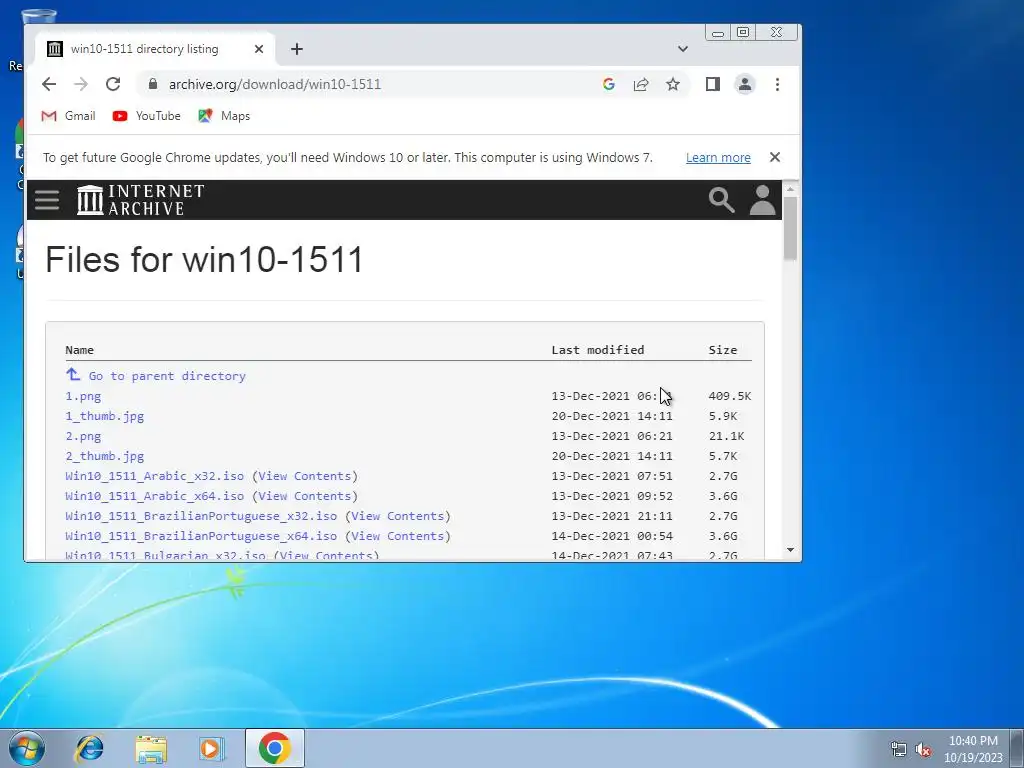Open a new tab with plus button
Image resolution: width=1024 pixels, height=768 pixels.
(x=296, y=49)
